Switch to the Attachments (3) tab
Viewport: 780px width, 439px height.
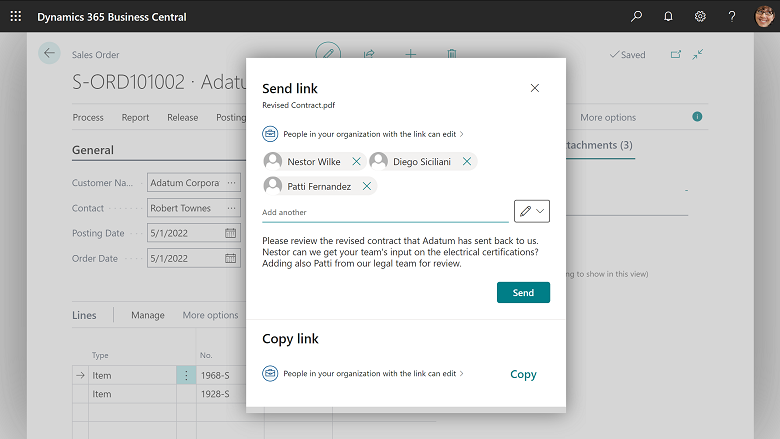pos(600,145)
